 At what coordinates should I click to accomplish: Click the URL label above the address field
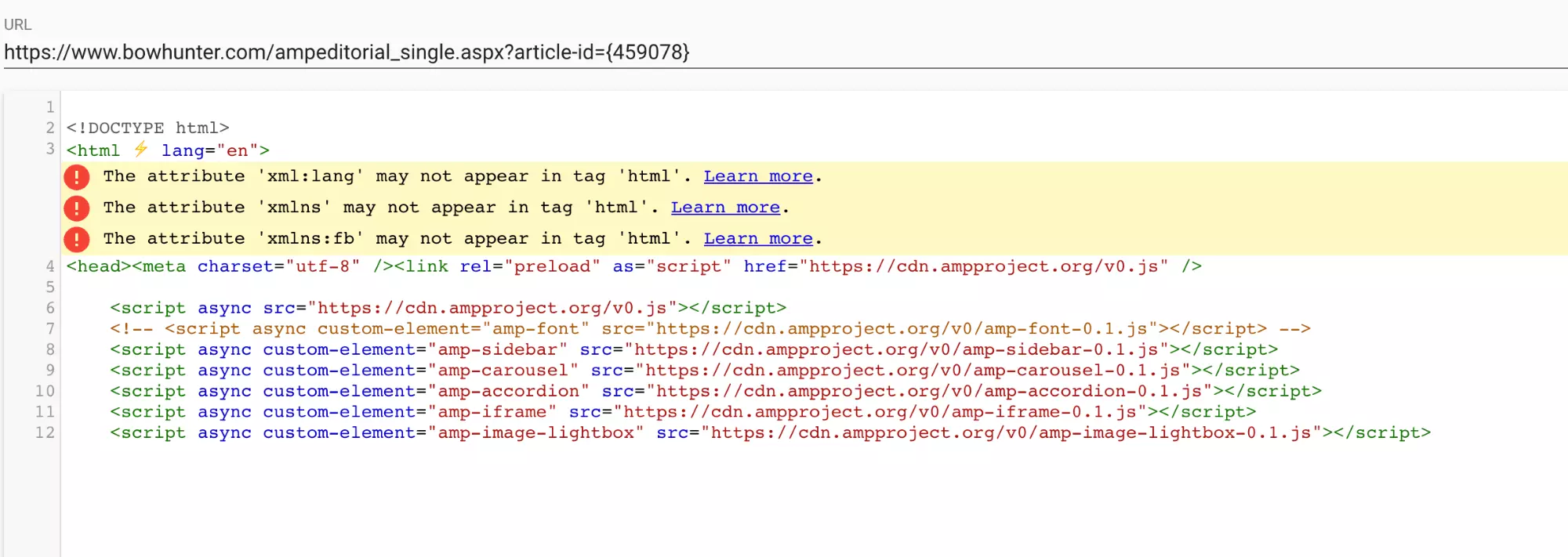click(18, 24)
